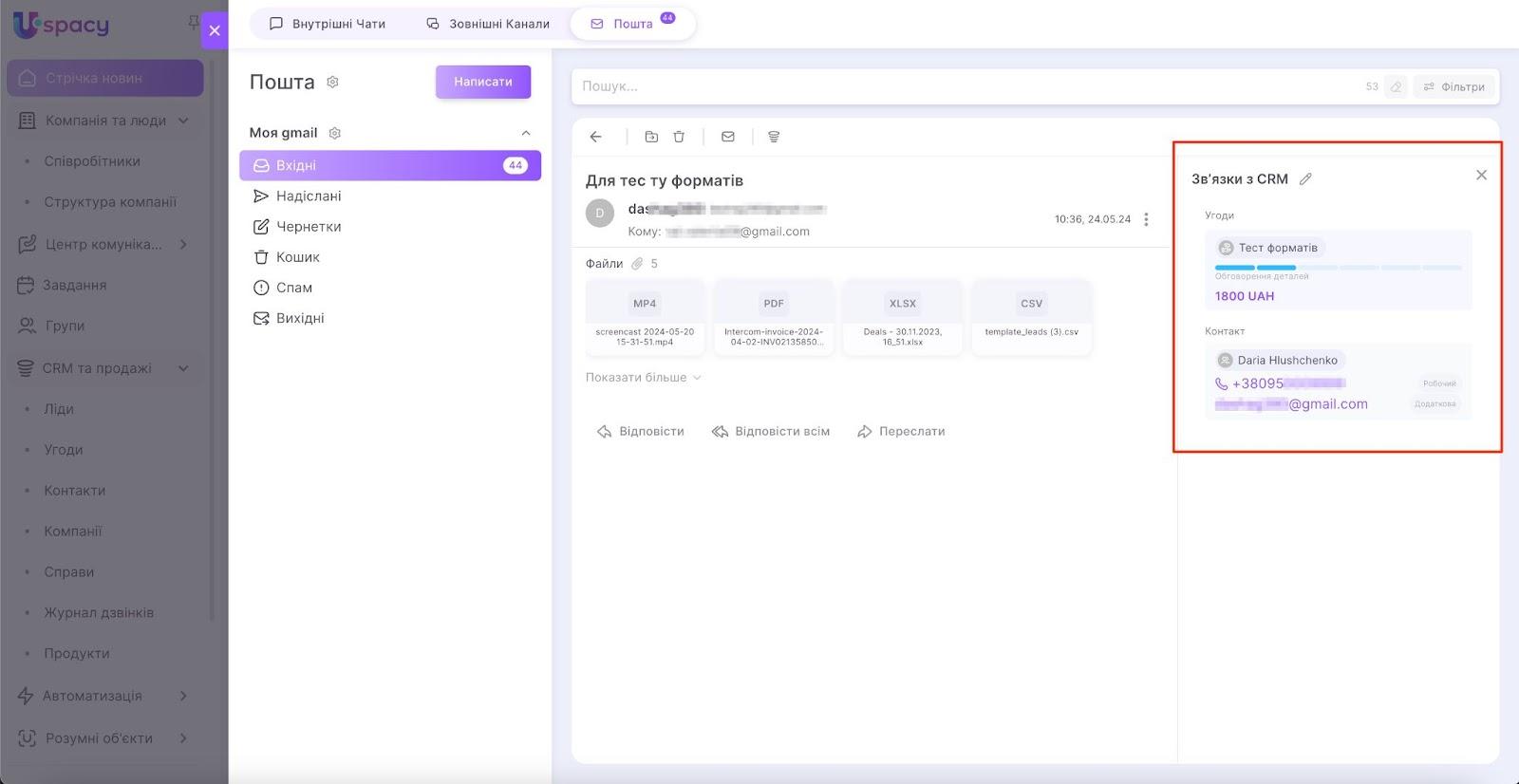
Task: Open the XLSX Deals attachment
Action: (x=903, y=318)
